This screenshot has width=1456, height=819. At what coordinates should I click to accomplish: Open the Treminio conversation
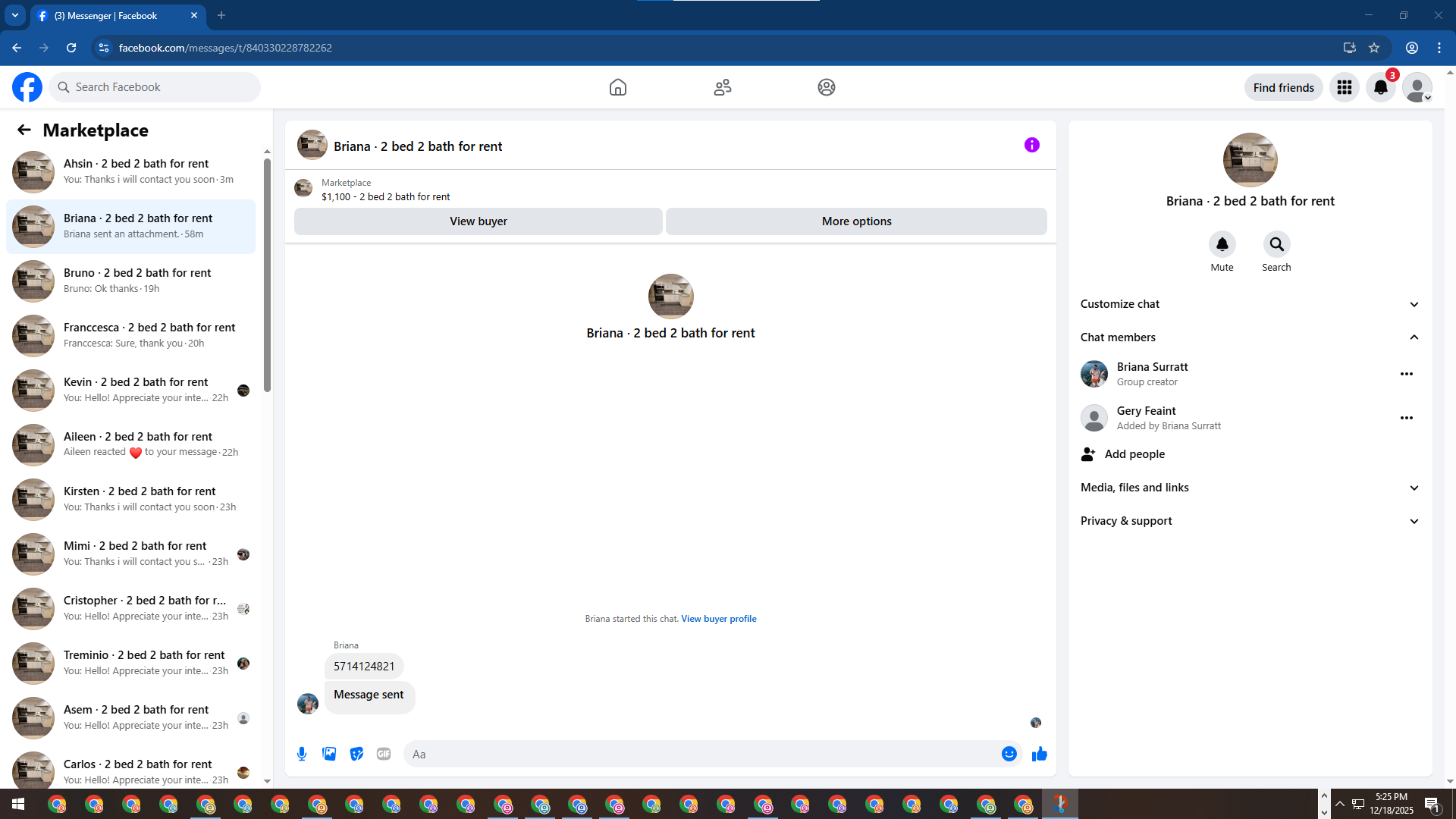[x=131, y=664]
